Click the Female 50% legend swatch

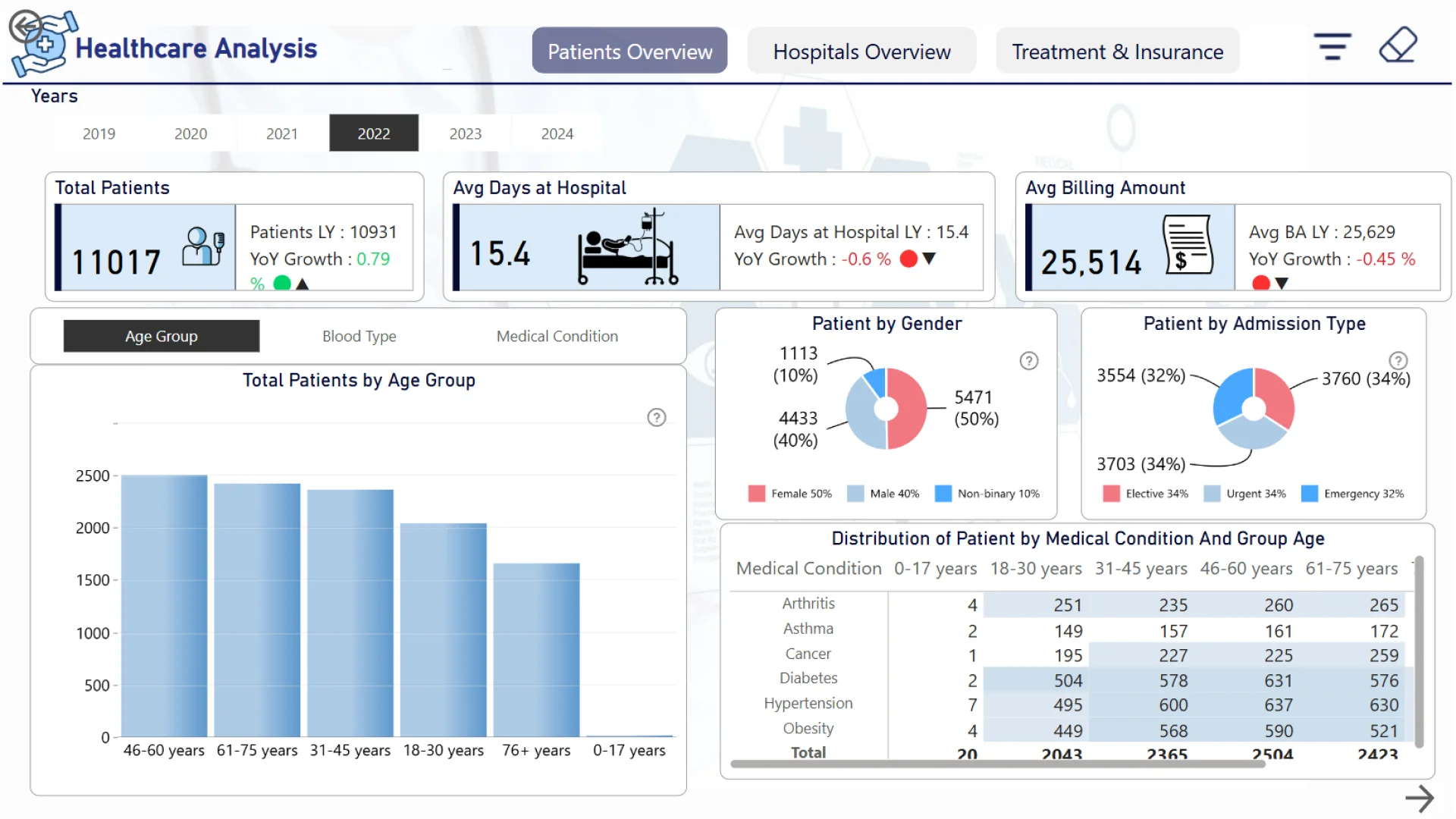(756, 494)
